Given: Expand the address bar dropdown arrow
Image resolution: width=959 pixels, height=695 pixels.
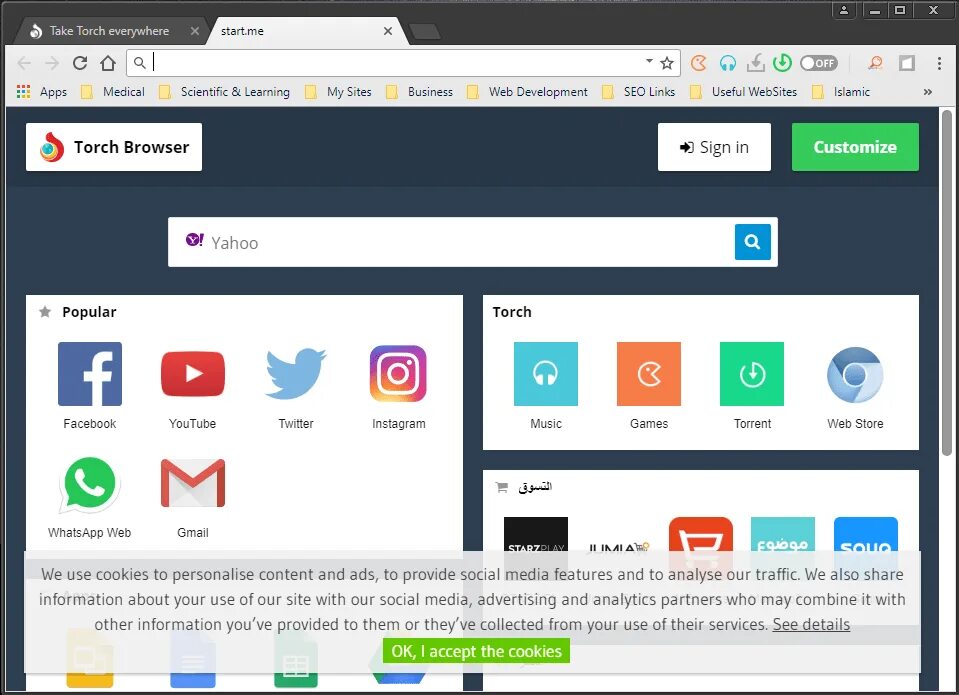Looking at the screenshot, I should [x=649, y=61].
